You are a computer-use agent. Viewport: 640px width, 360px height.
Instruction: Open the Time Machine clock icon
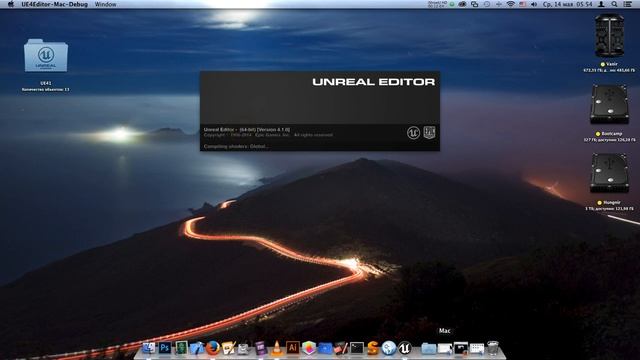(487, 4)
